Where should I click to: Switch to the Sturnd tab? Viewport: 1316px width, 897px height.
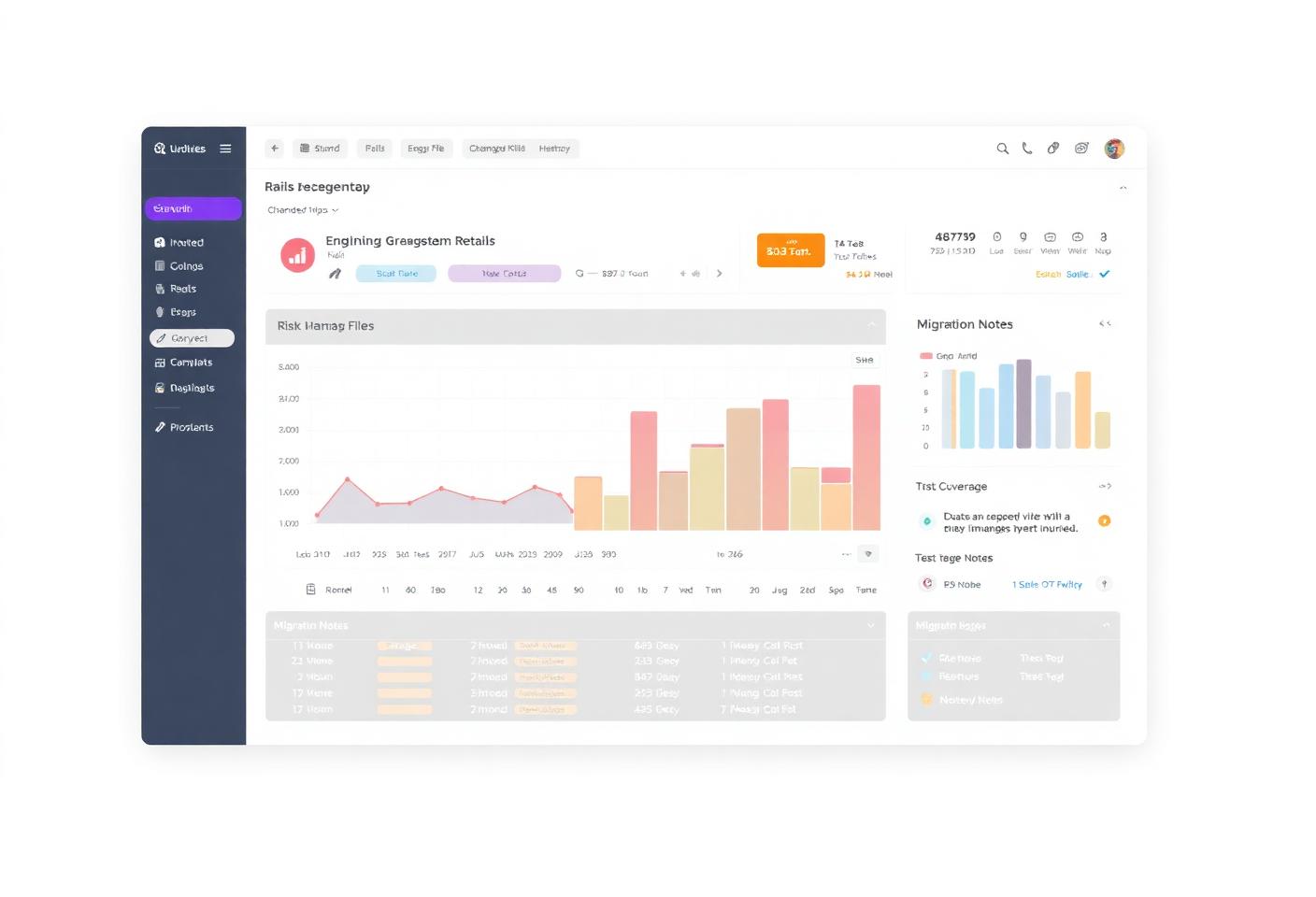pos(320,149)
